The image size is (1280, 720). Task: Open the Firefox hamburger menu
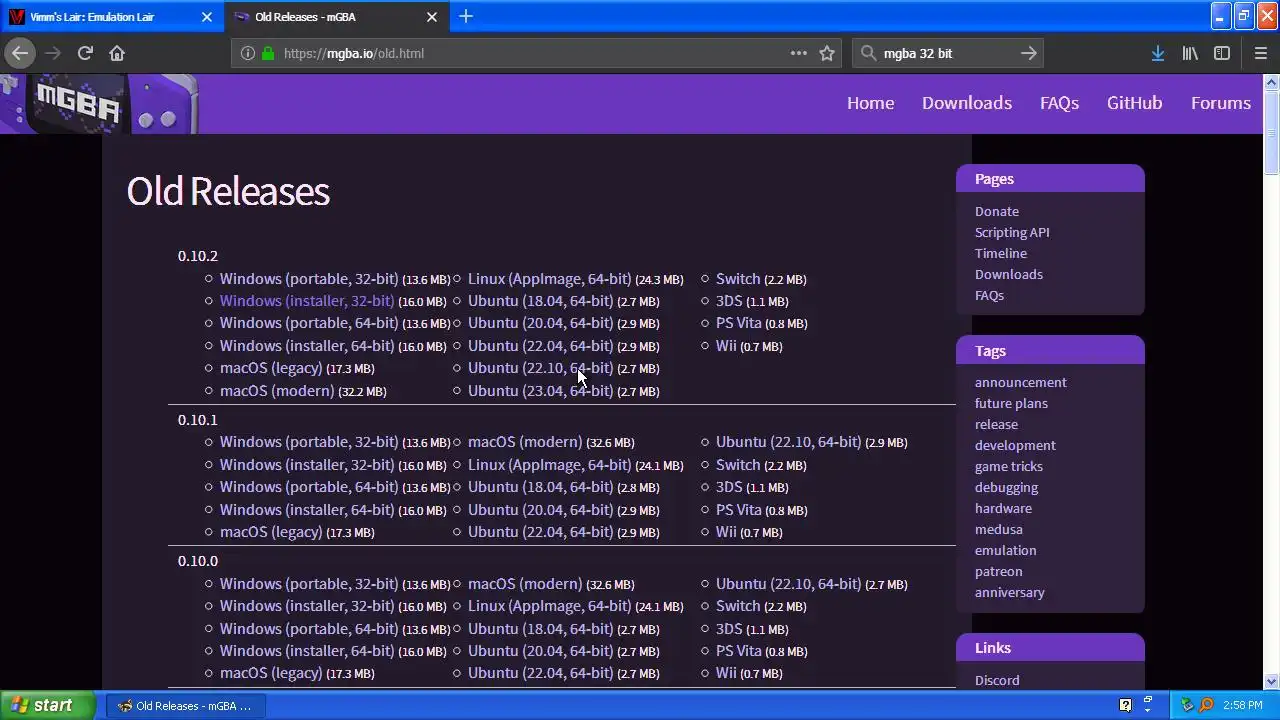coord(1260,53)
